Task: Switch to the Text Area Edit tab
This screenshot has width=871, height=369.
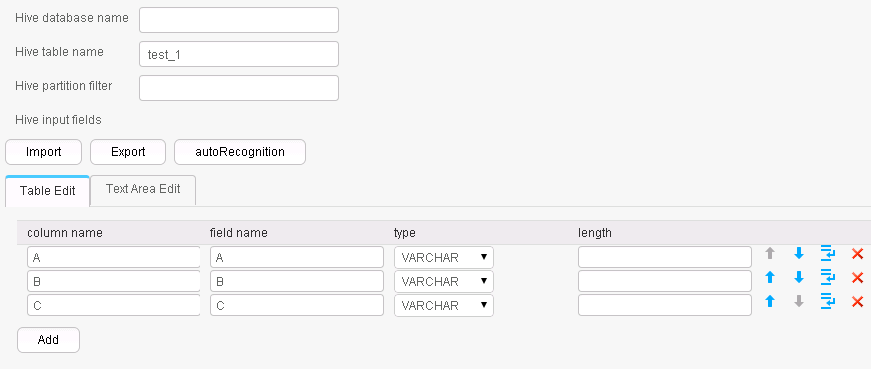Action: [143, 190]
